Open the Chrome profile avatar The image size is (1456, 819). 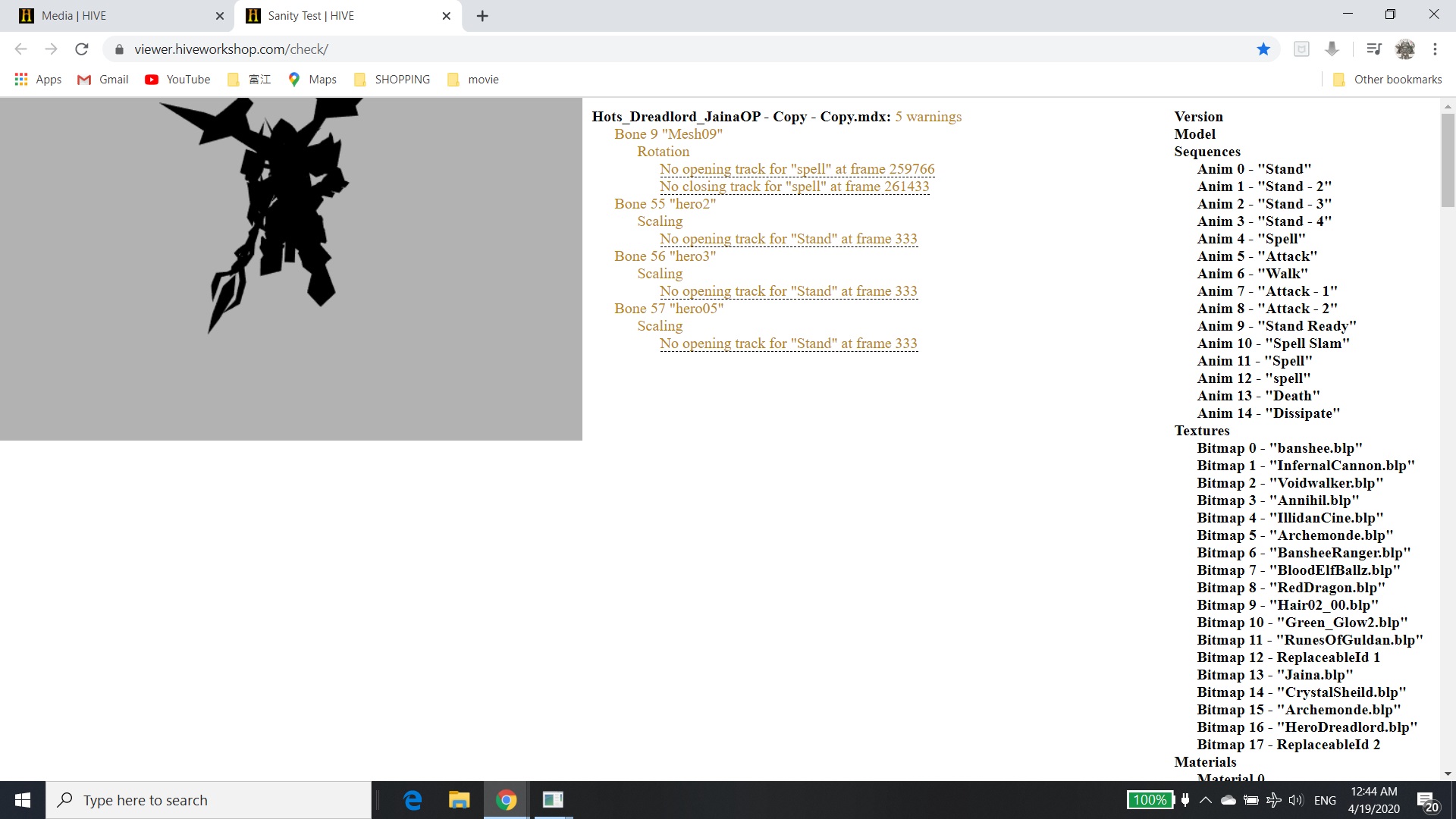tap(1405, 49)
